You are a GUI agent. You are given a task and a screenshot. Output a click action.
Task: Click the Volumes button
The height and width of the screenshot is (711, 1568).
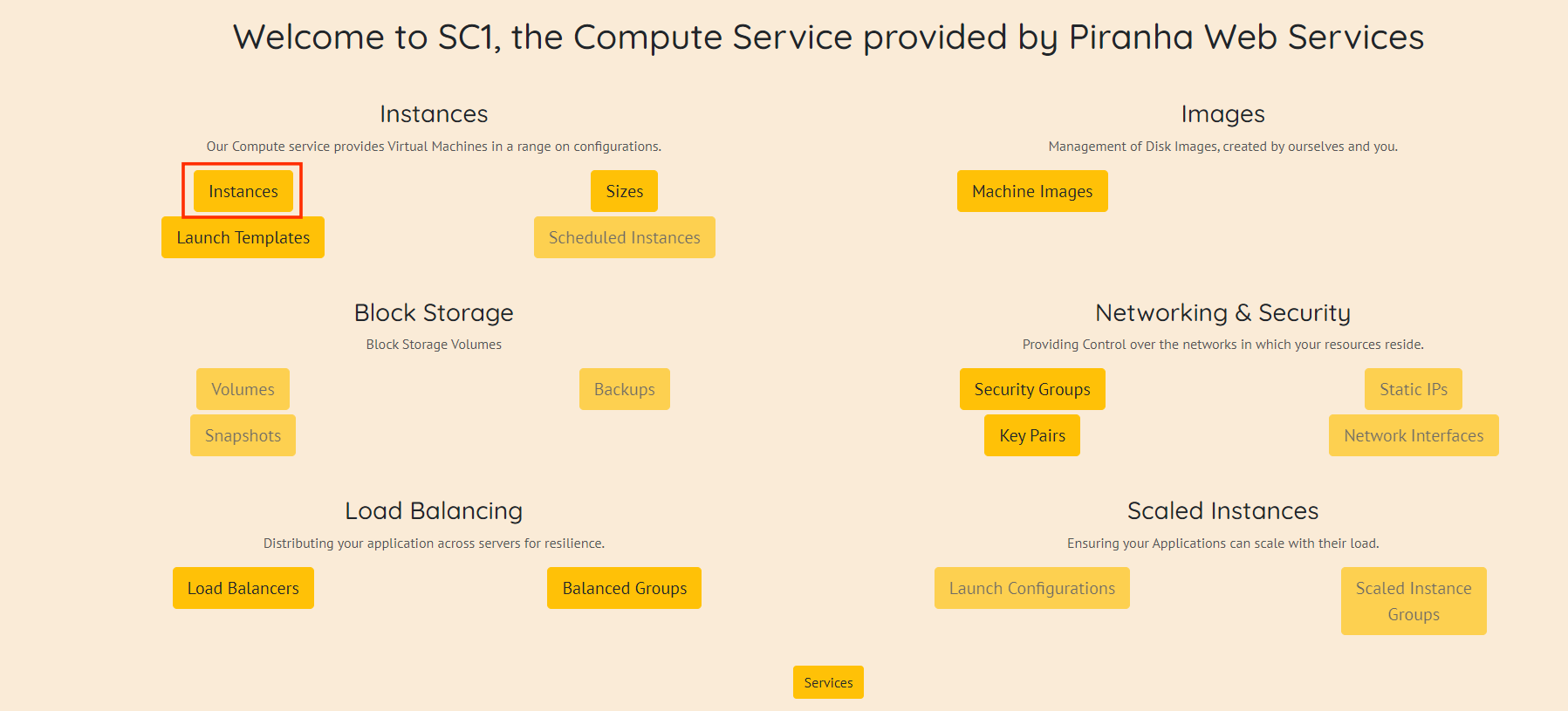[x=243, y=389]
